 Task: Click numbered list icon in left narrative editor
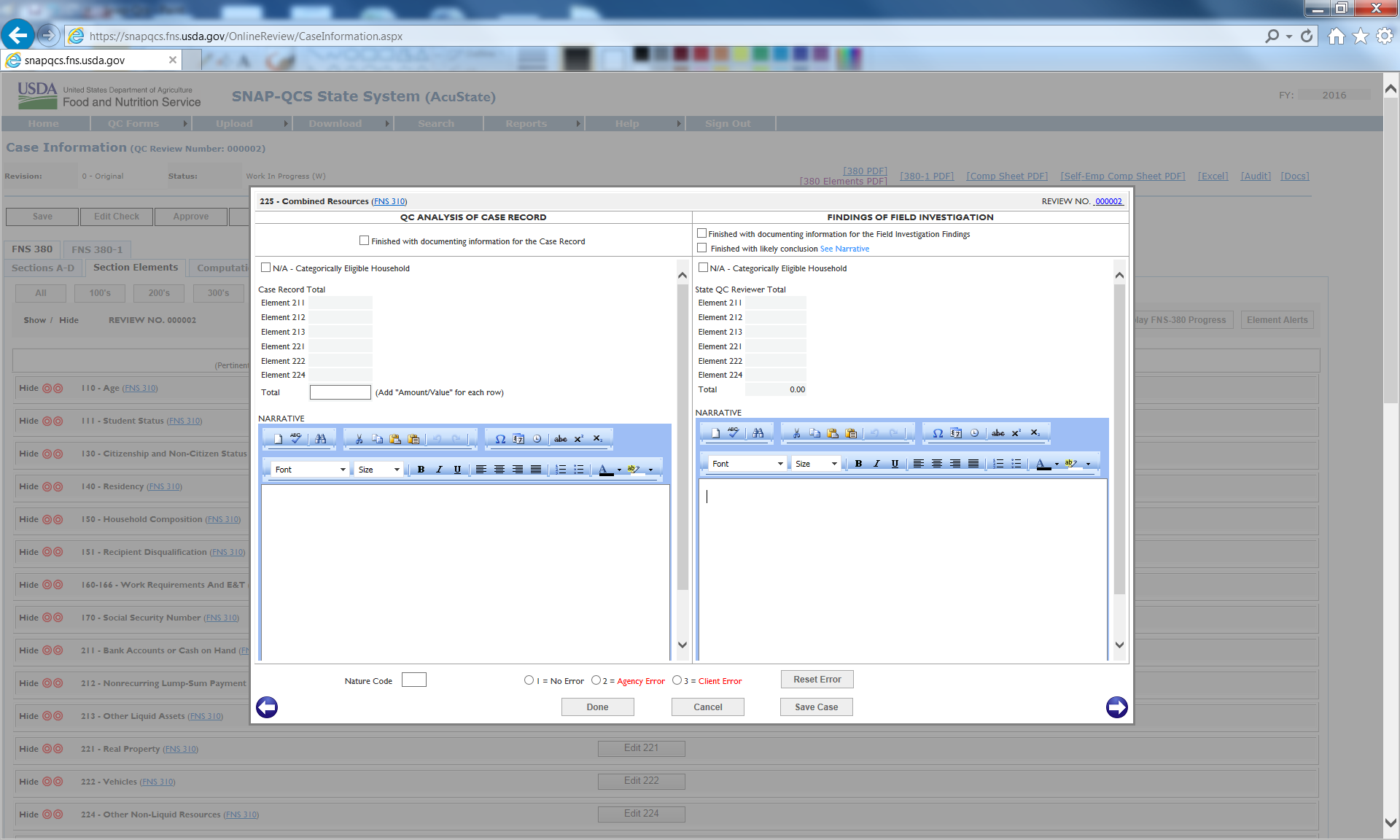coord(560,470)
